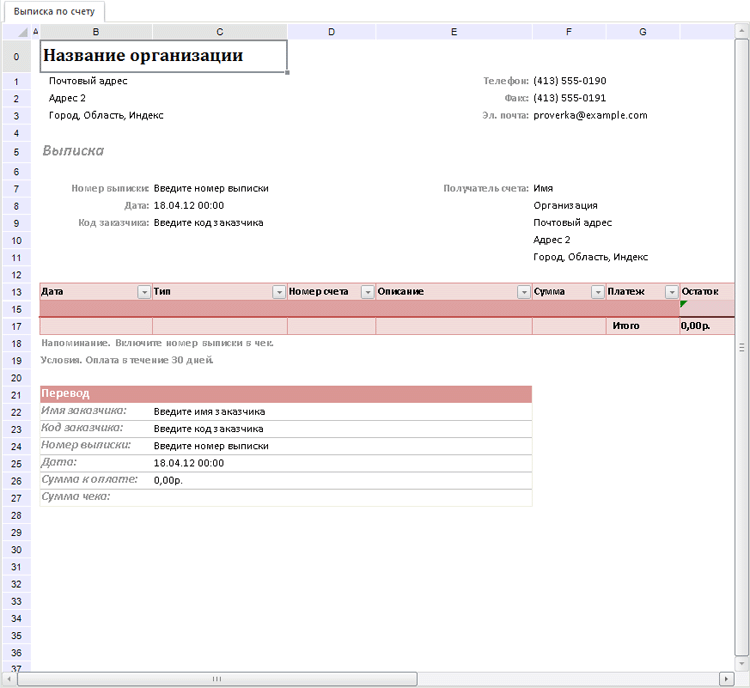Switch to the Выписка по счету sheet tab
This screenshot has width=750, height=688.
54,11
